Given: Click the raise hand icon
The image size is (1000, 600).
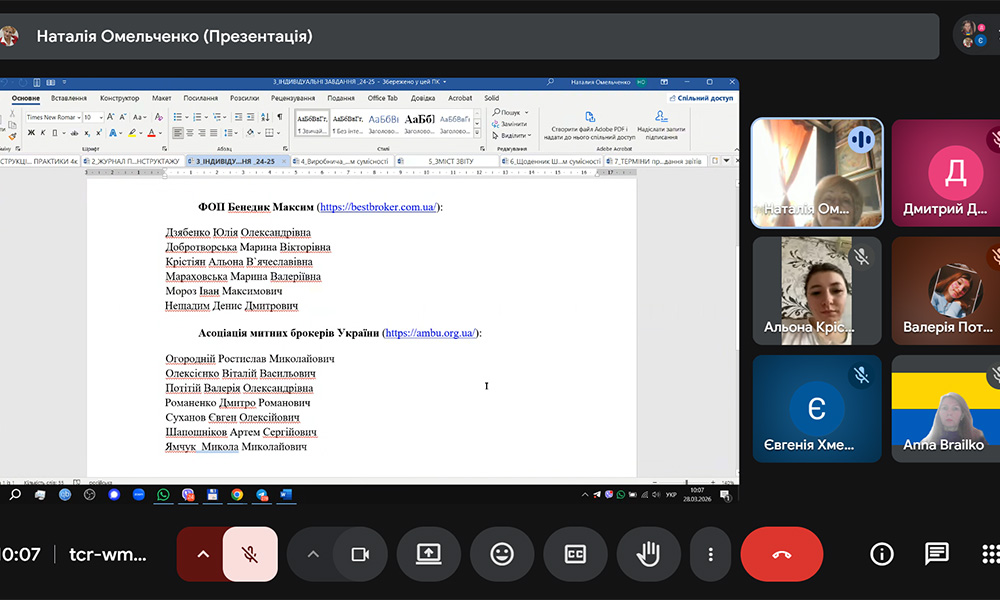Looking at the screenshot, I should (x=648, y=554).
